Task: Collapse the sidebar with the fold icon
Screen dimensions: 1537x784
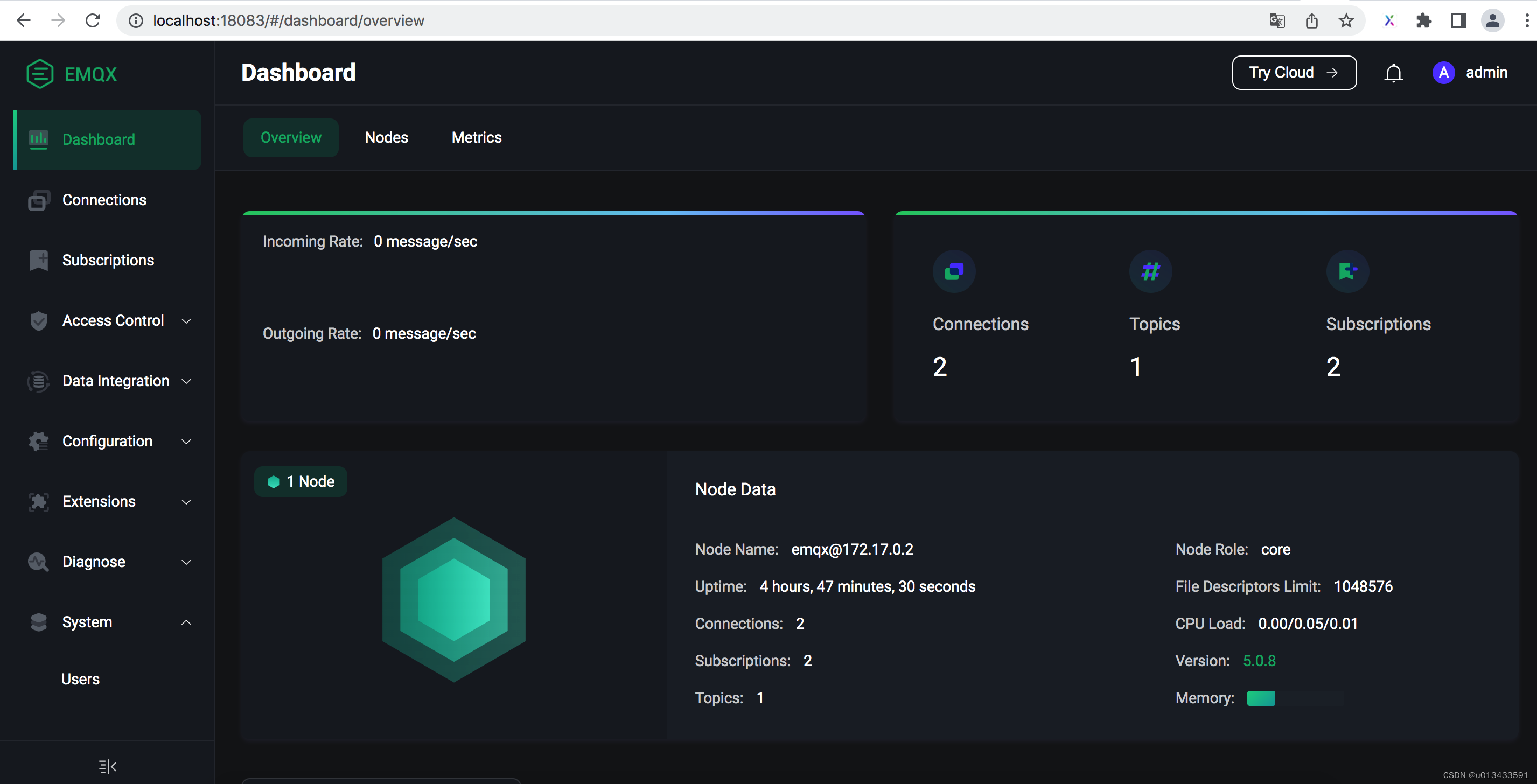Action: tap(107, 766)
